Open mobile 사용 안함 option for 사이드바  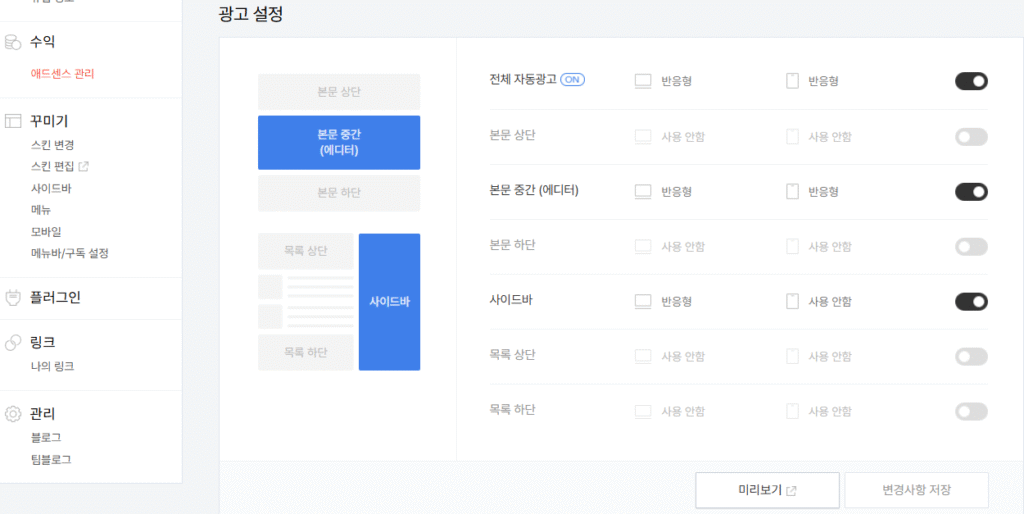(830, 302)
